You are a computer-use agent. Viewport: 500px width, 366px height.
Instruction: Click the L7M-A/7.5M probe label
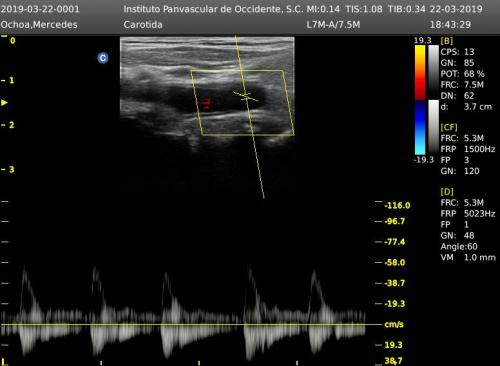click(x=333, y=25)
